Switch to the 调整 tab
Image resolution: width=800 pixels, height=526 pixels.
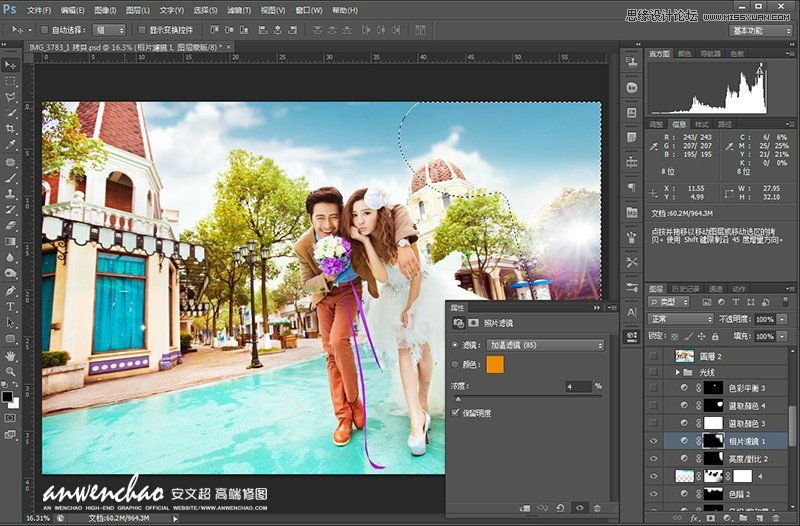656,124
